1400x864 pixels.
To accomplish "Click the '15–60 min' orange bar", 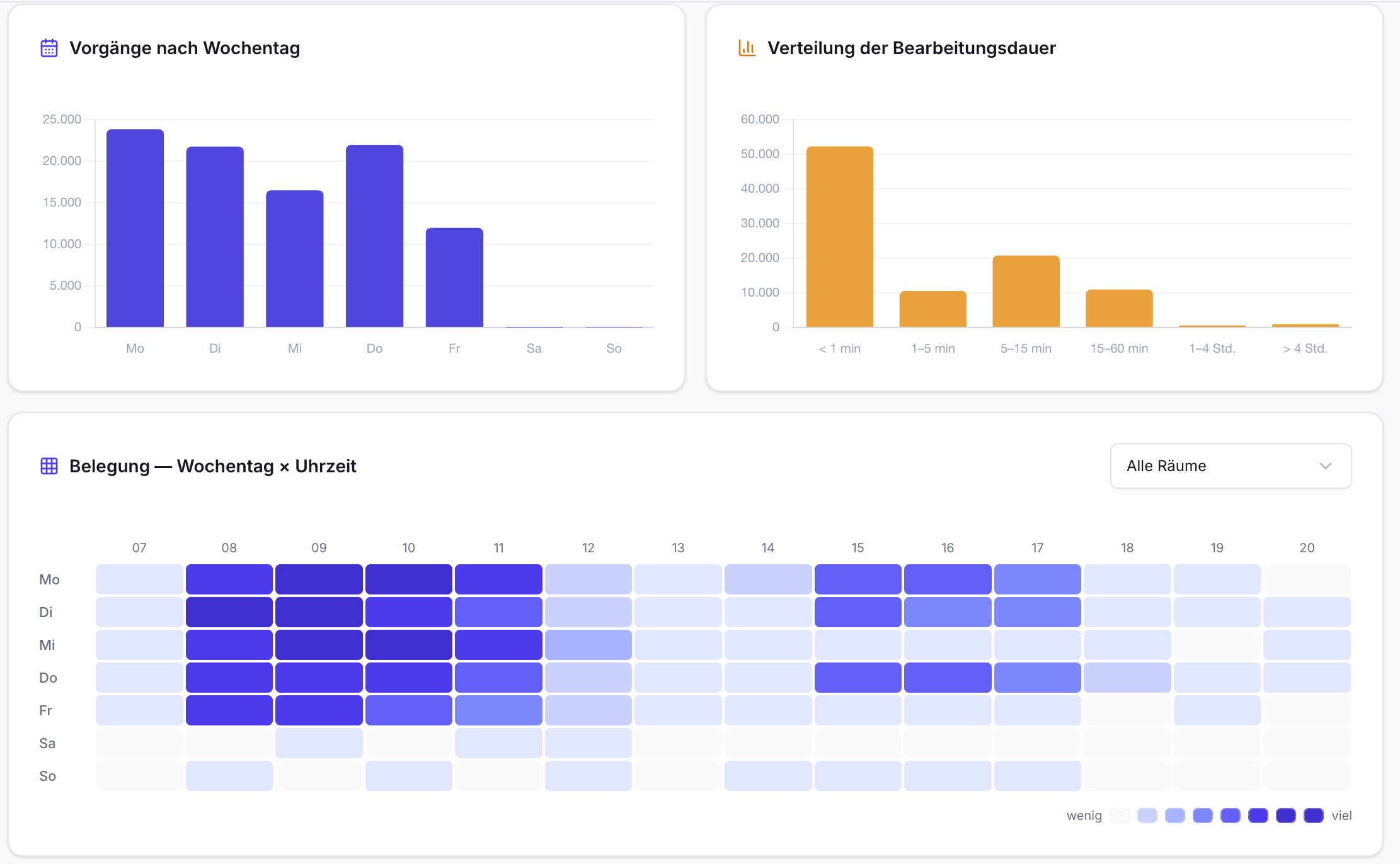I will click(1119, 308).
